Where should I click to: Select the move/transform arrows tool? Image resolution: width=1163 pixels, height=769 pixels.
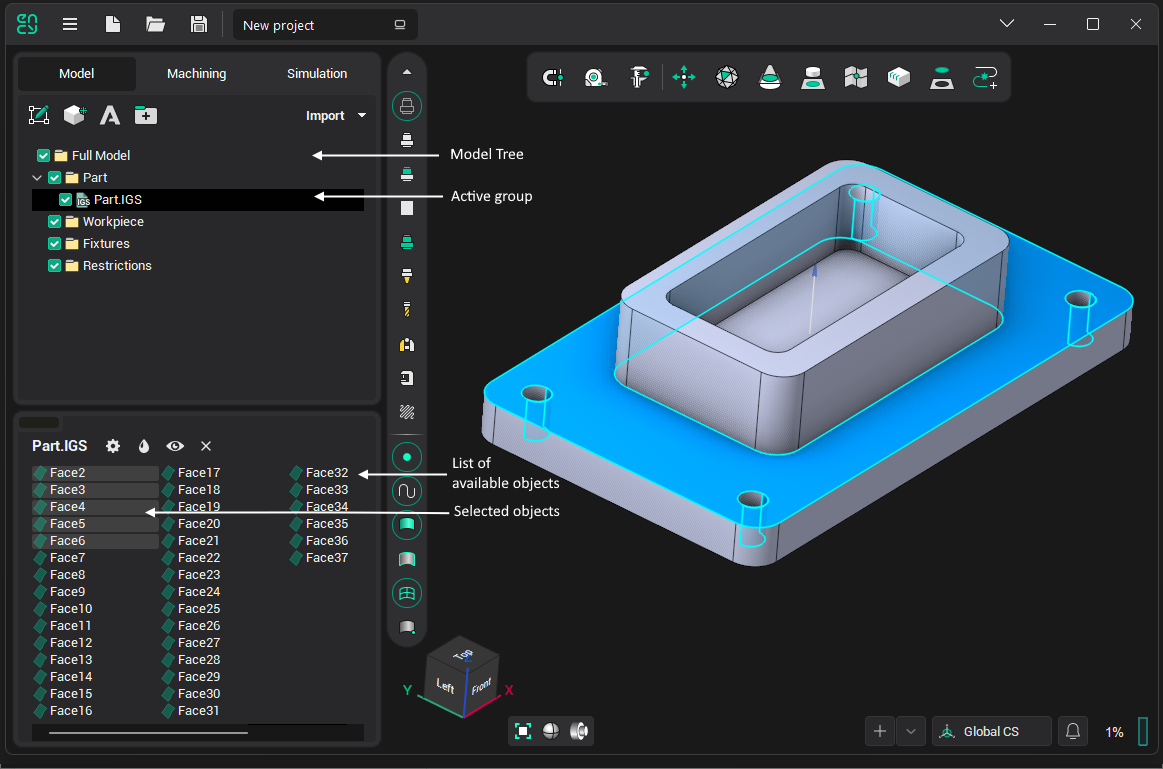(684, 77)
